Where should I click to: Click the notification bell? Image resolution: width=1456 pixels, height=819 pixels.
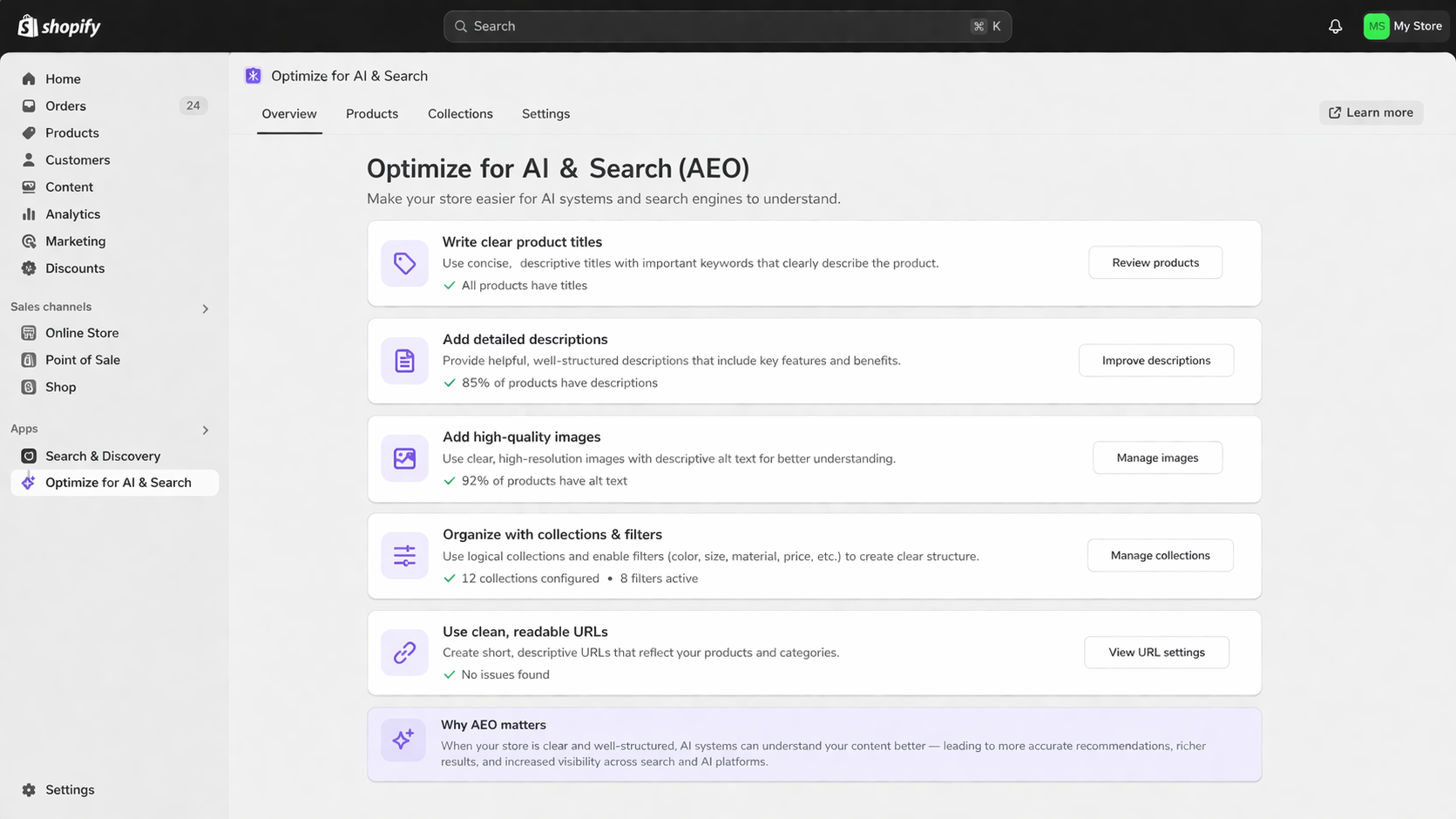pyautogui.click(x=1335, y=25)
